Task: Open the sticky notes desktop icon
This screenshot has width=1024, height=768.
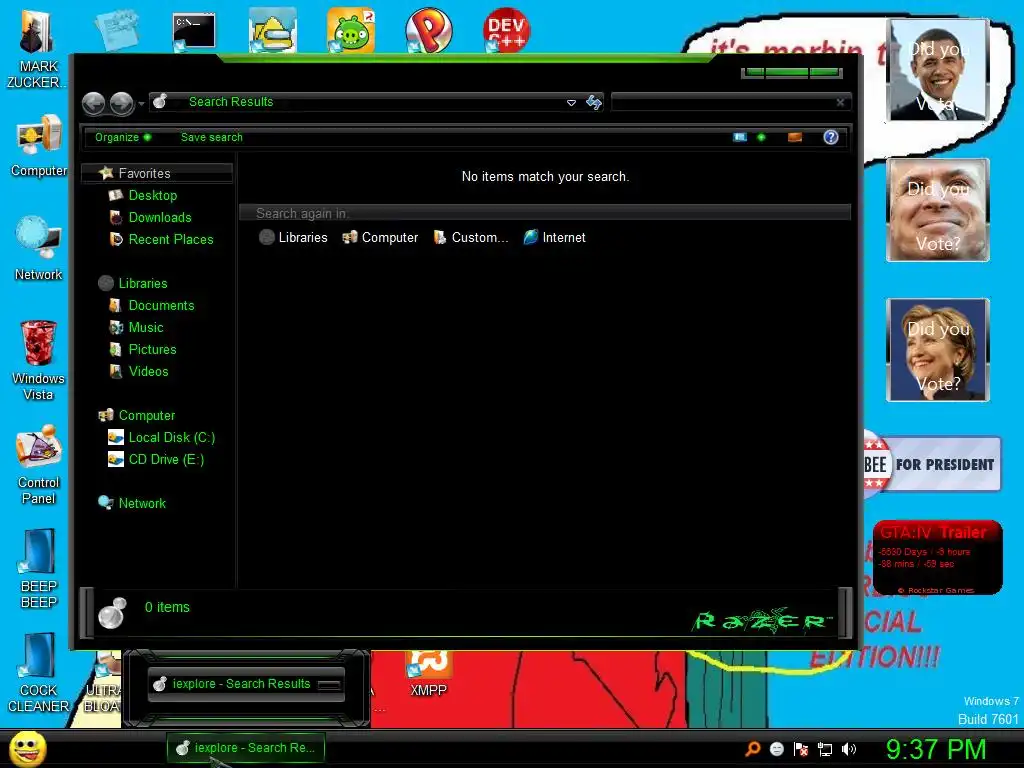Action: click(x=117, y=30)
